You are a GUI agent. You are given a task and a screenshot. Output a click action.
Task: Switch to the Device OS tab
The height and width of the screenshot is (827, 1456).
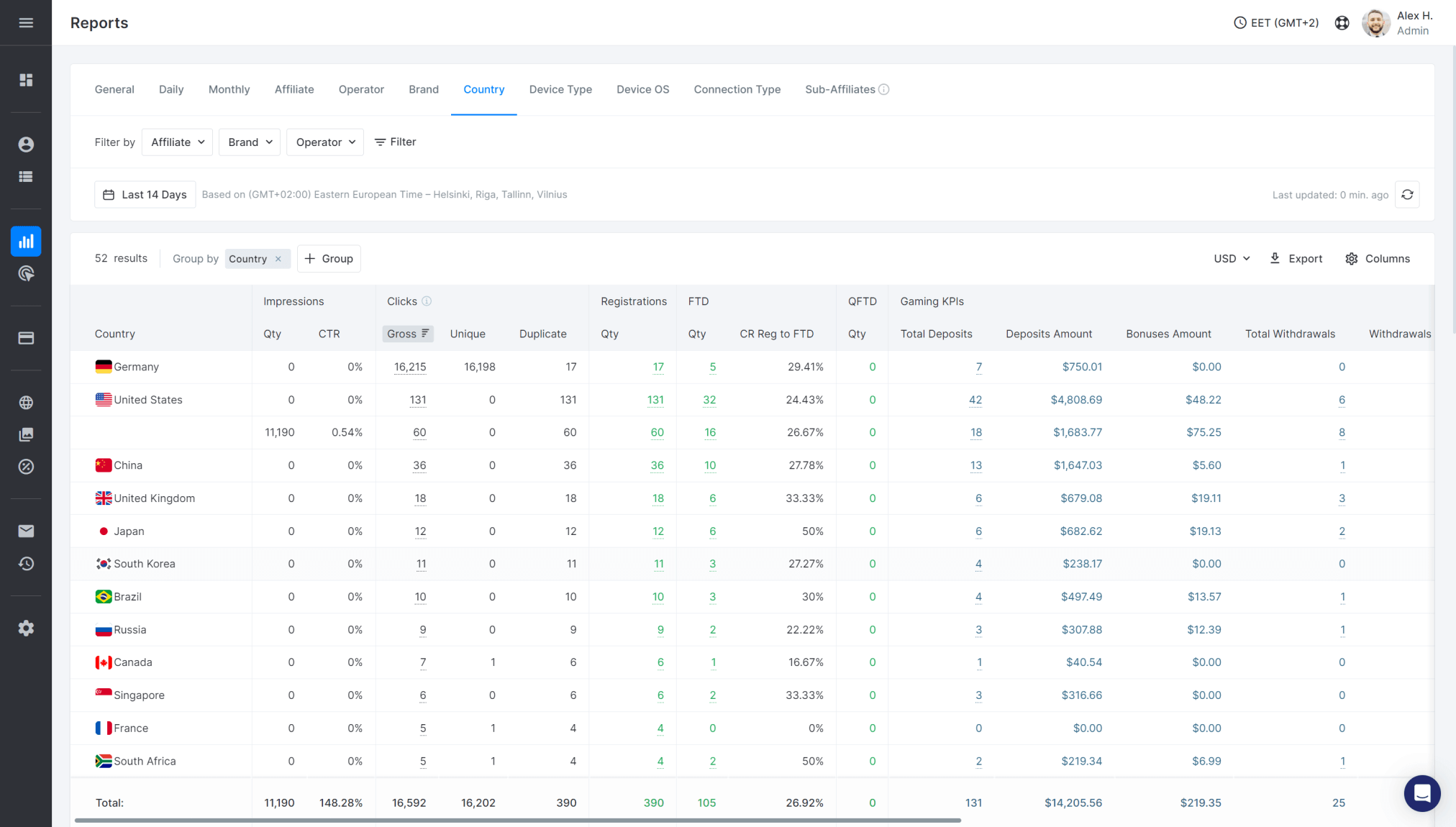coord(642,89)
